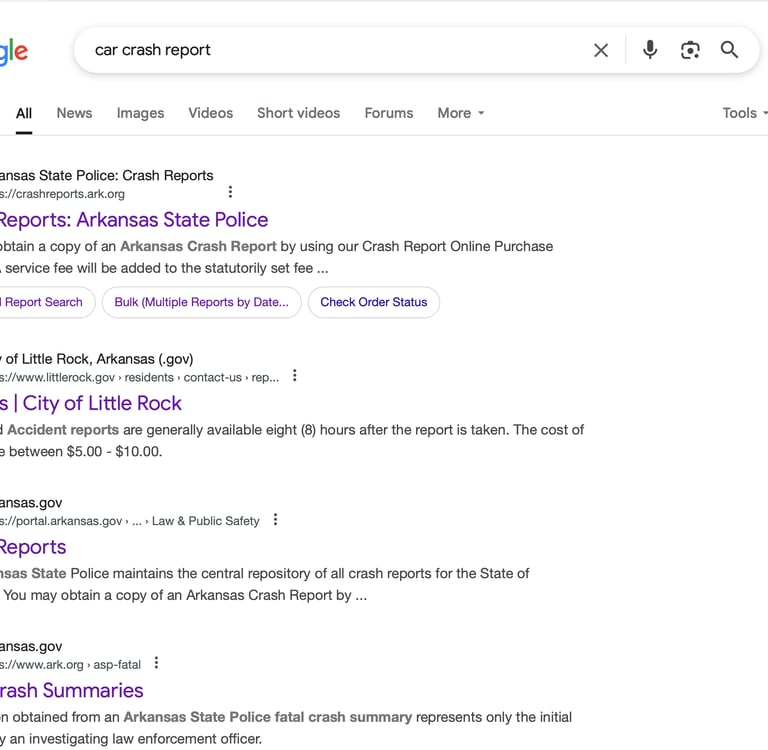Submit search with the magnifying glass icon
768x750 pixels.
729,49
